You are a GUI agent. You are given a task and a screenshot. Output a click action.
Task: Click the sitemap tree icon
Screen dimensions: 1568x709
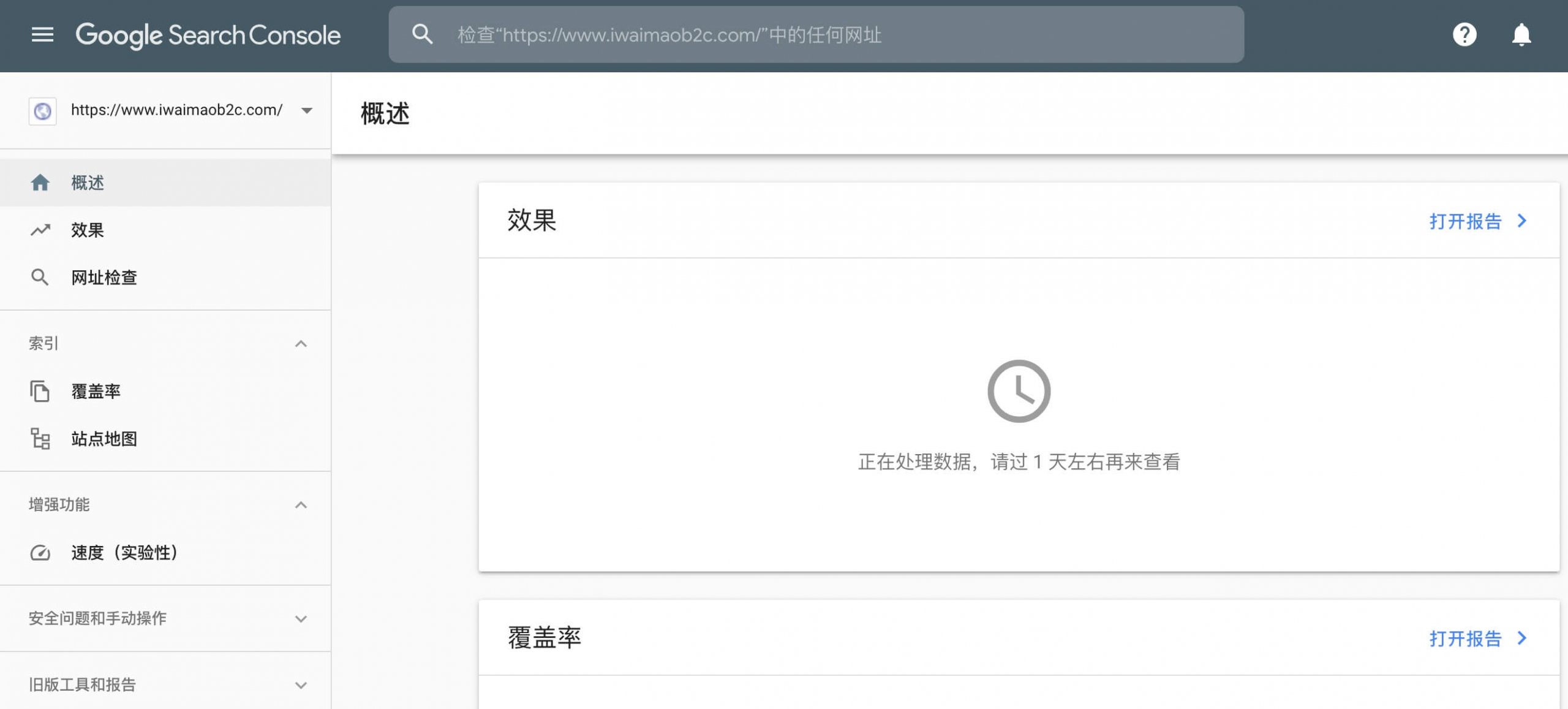coord(40,439)
